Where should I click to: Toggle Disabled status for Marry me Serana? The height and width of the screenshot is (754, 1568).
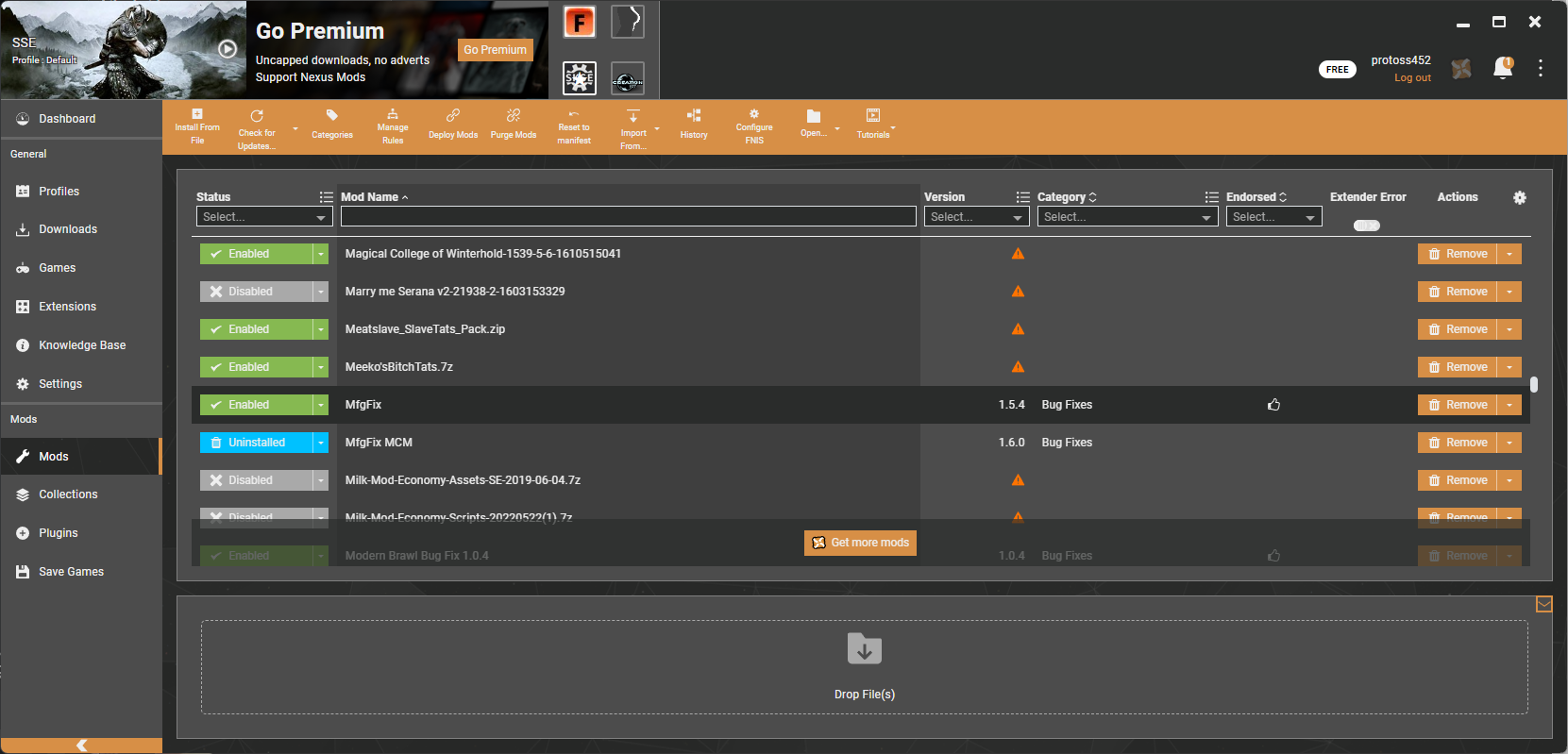tap(256, 292)
